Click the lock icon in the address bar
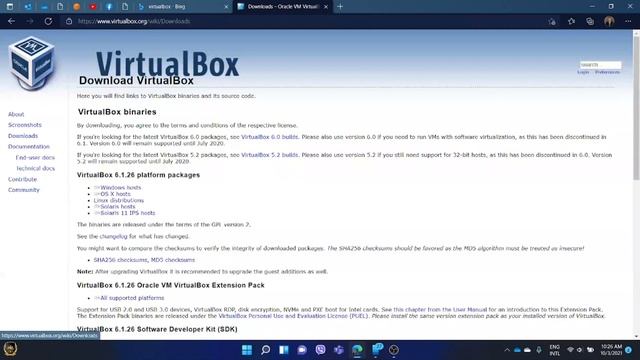640x360 pixels. (x=69, y=21)
